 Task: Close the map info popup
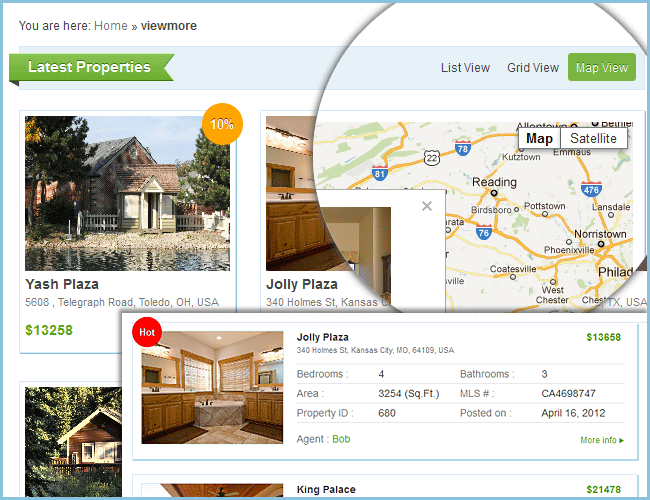coord(427,206)
